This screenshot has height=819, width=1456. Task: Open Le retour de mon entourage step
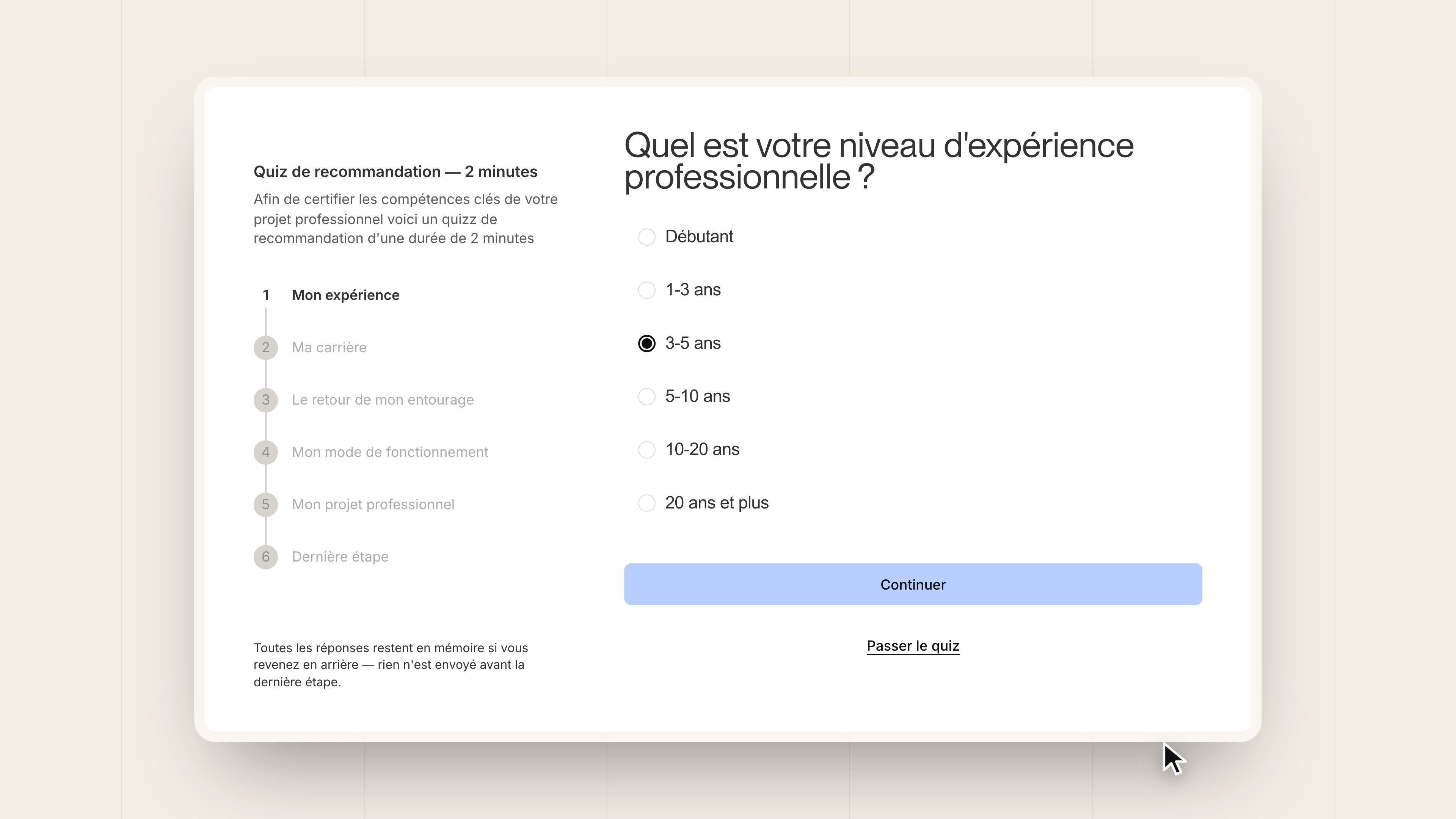point(383,400)
